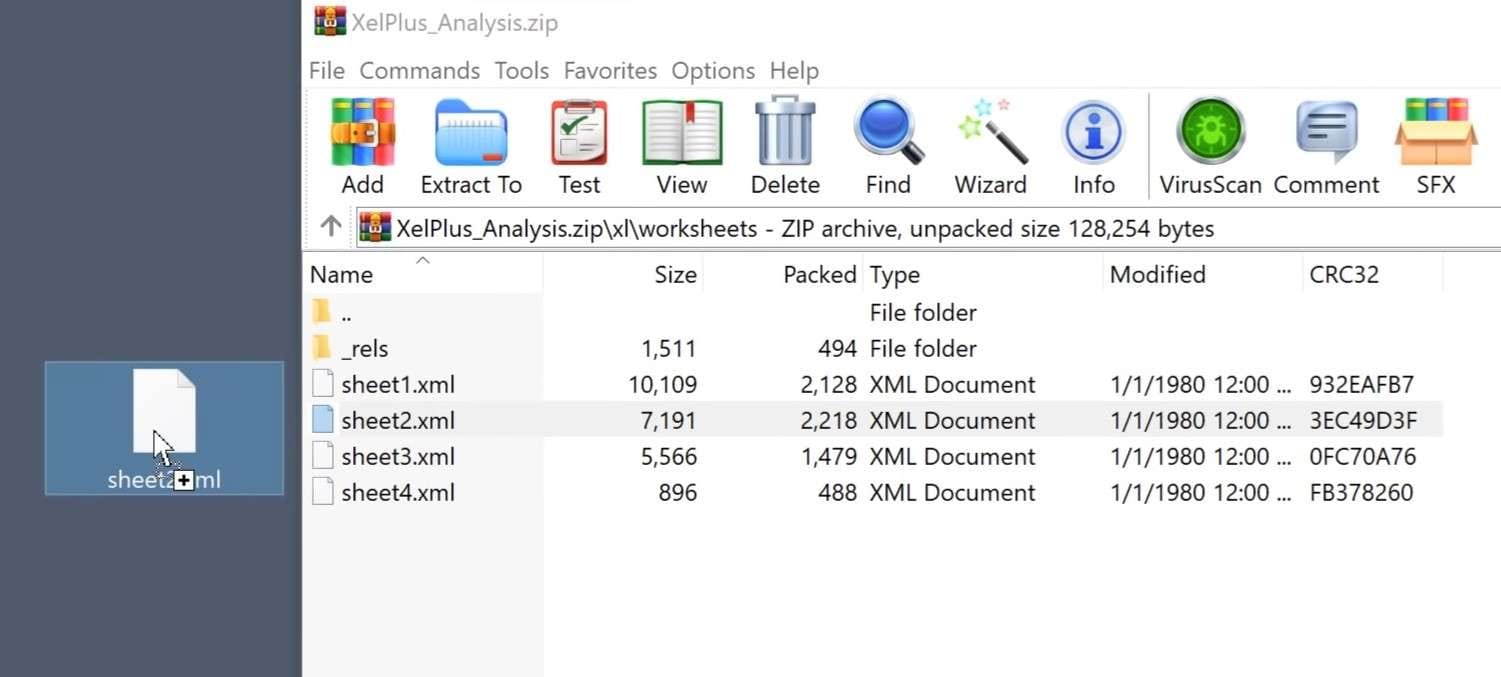Screen dimensions: 1501x677
Task: Select the sheet2.xml desktop file icon
Action: pyautogui.click(x=164, y=427)
